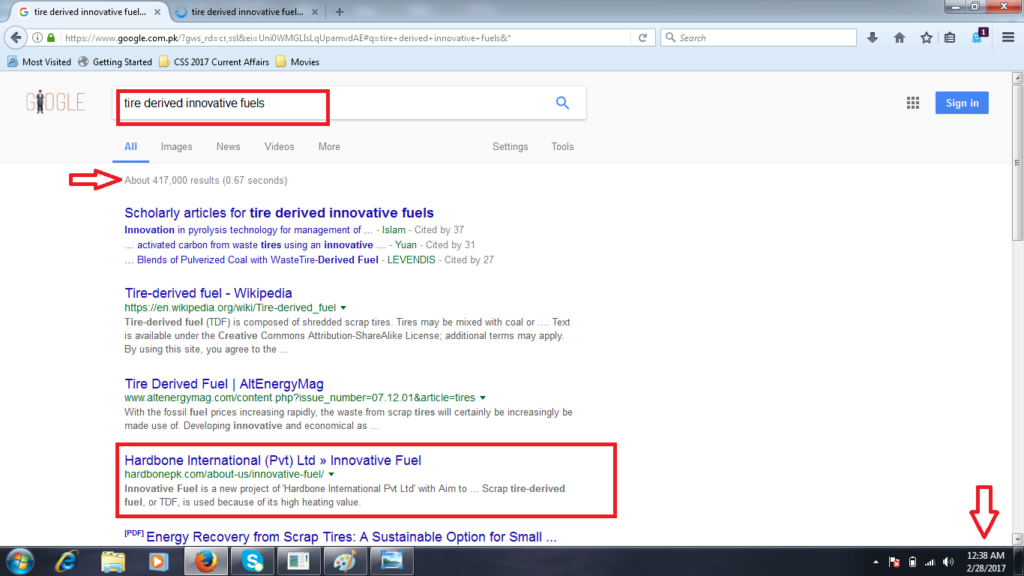Open Getting Started bookmark
This screenshot has width=1024, height=576.
point(115,62)
